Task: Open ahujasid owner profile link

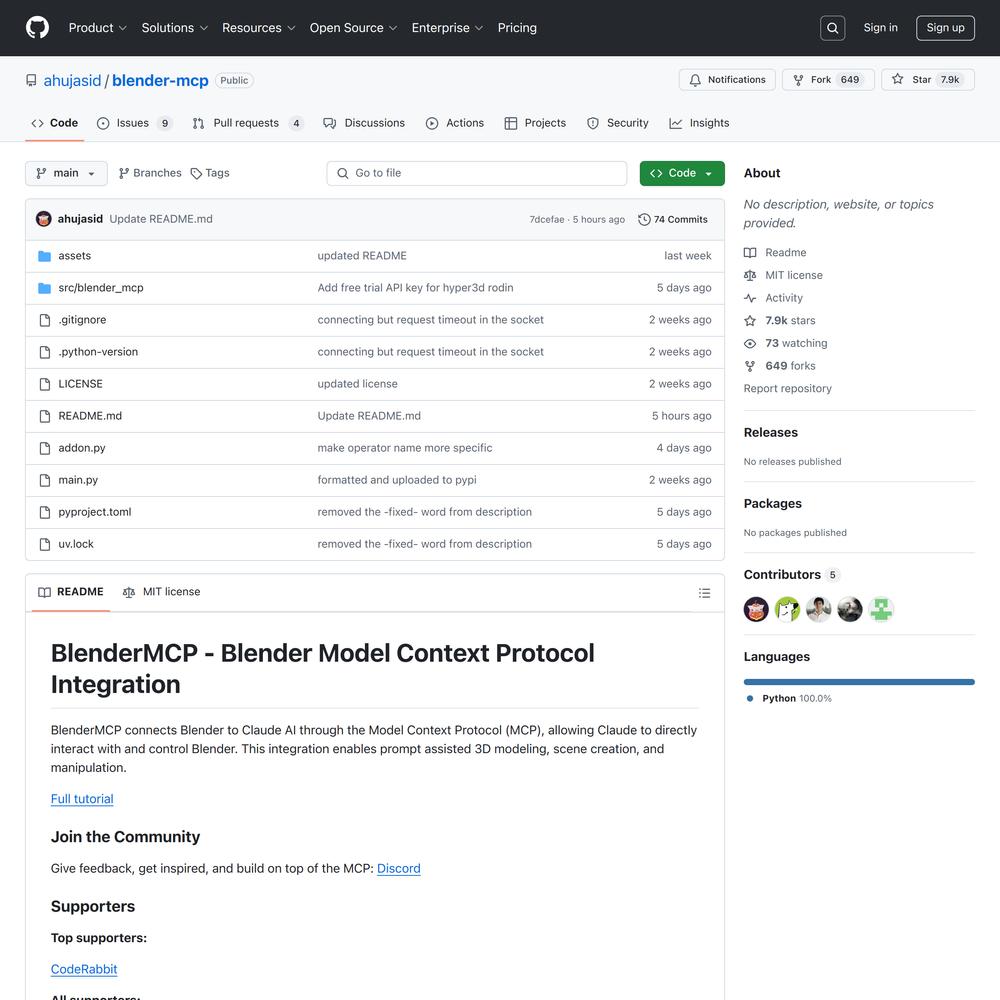Action: tap(72, 80)
